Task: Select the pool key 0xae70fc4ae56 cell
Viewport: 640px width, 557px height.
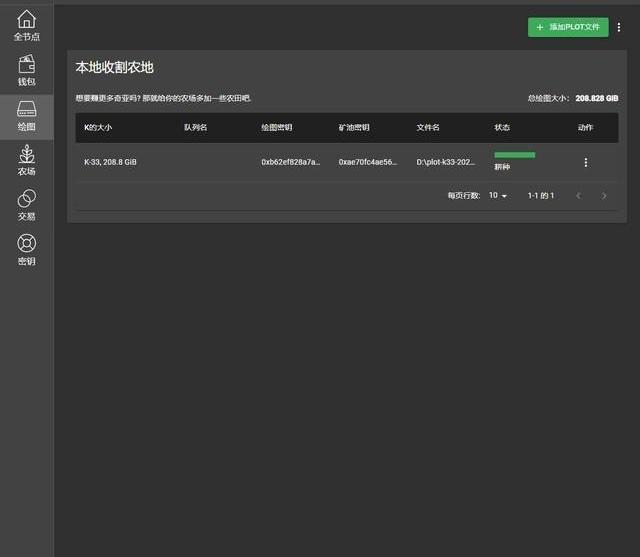Action: coord(367,162)
